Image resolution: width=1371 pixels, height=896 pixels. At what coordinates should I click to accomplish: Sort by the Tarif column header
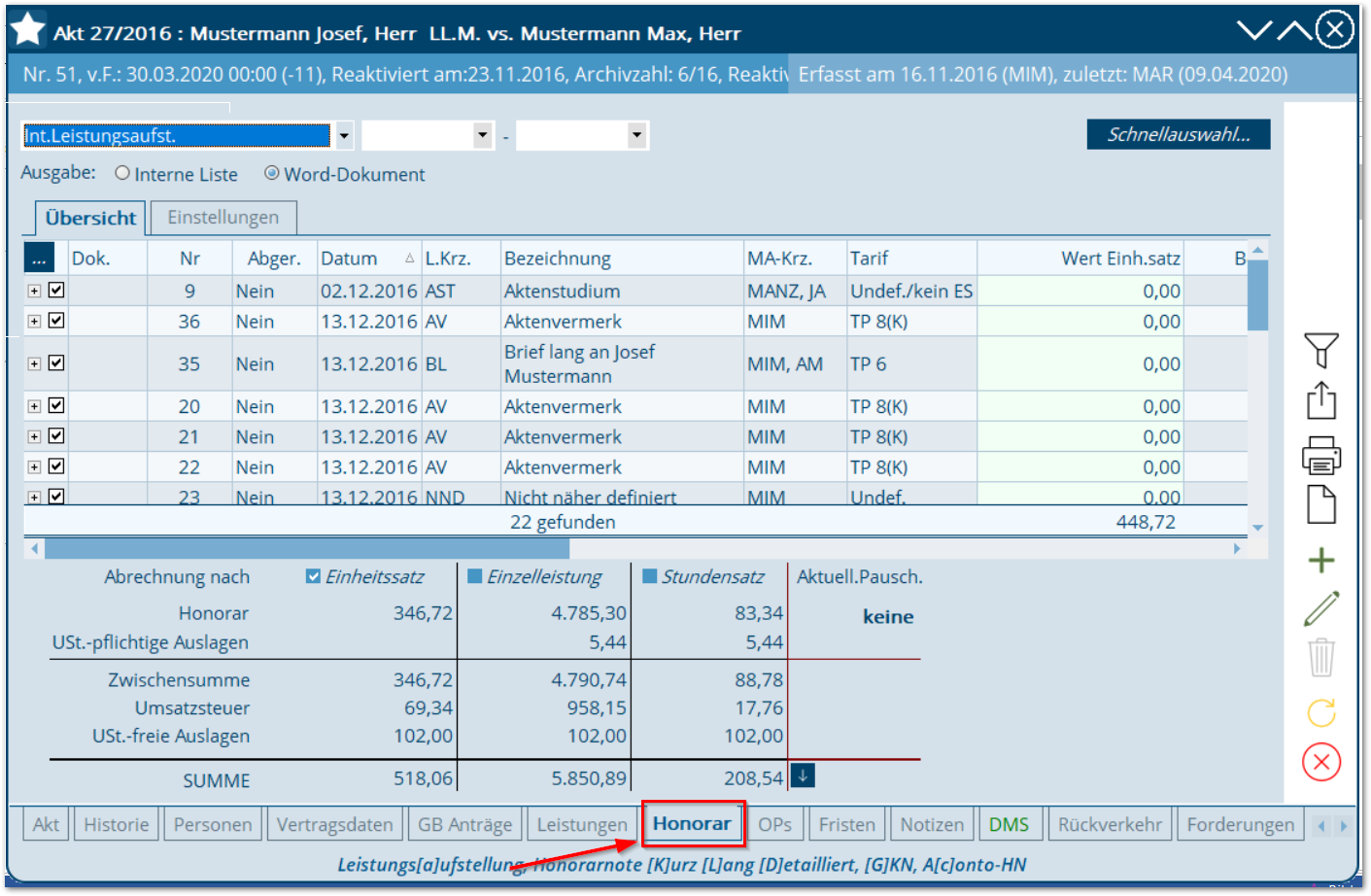click(x=911, y=258)
